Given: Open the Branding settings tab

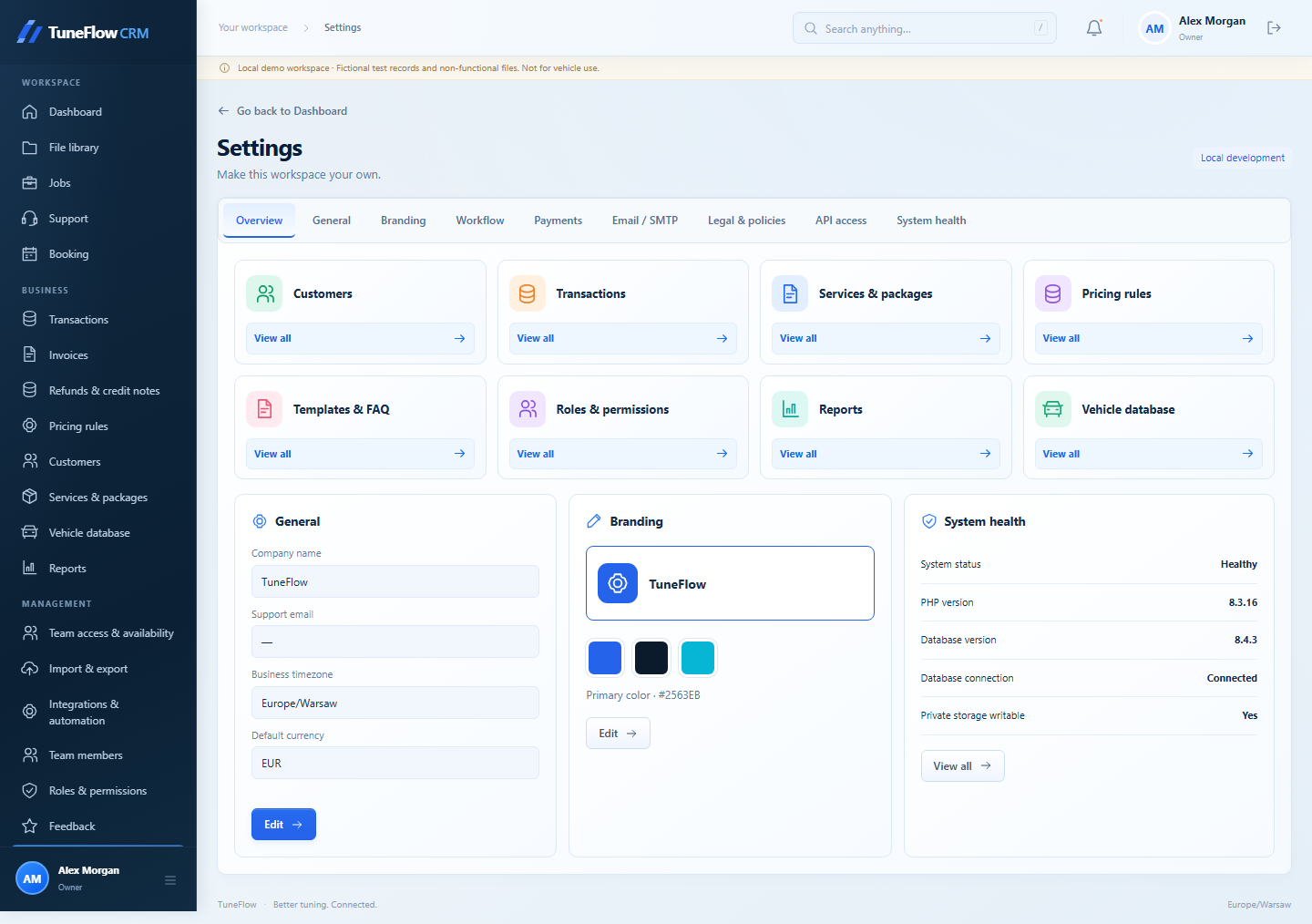Looking at the screenshot, I should tap(404, 221).
